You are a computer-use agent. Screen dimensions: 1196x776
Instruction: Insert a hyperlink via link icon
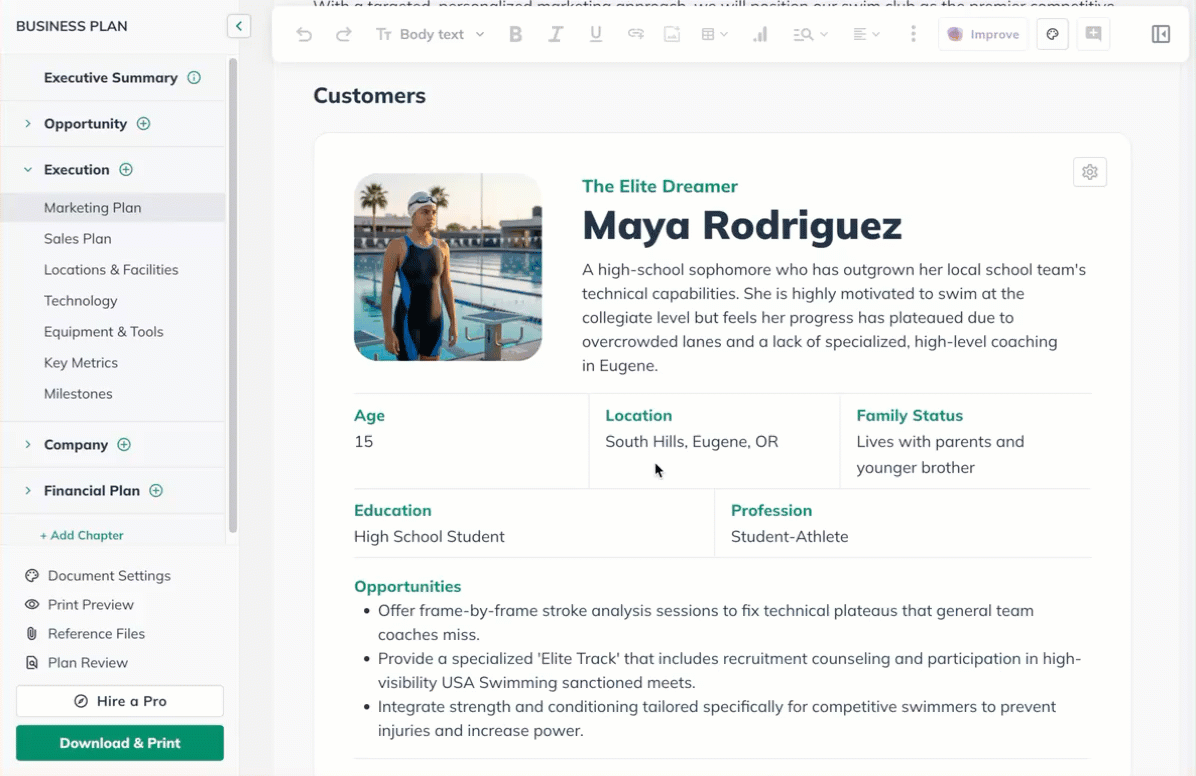coord(635,34)
